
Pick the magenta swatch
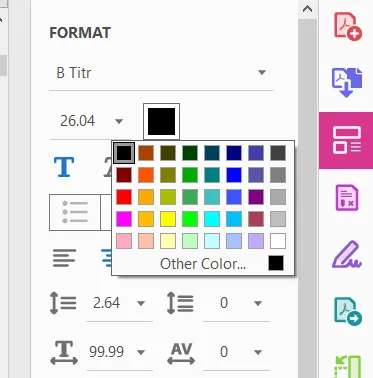click(x=124, y=219)
